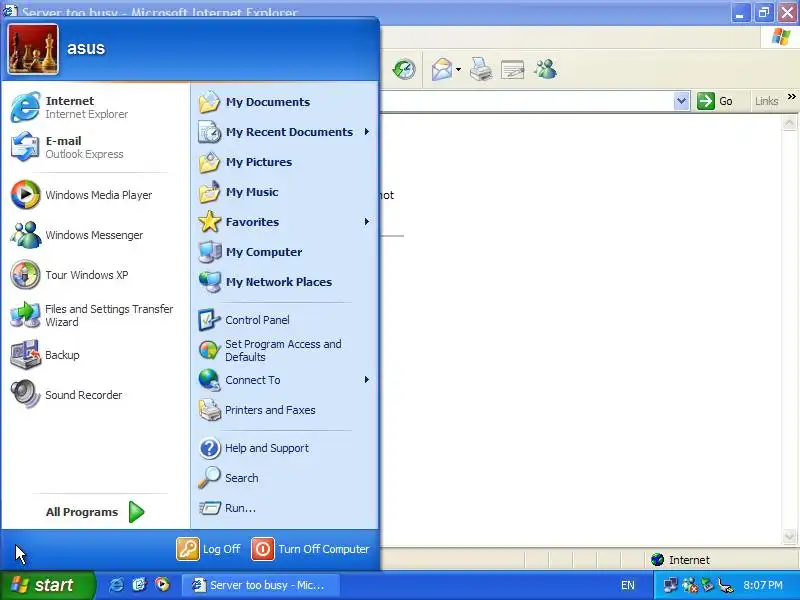
Task: Open Files and Settings Transfer Wizard
Action: click(94, 315)
